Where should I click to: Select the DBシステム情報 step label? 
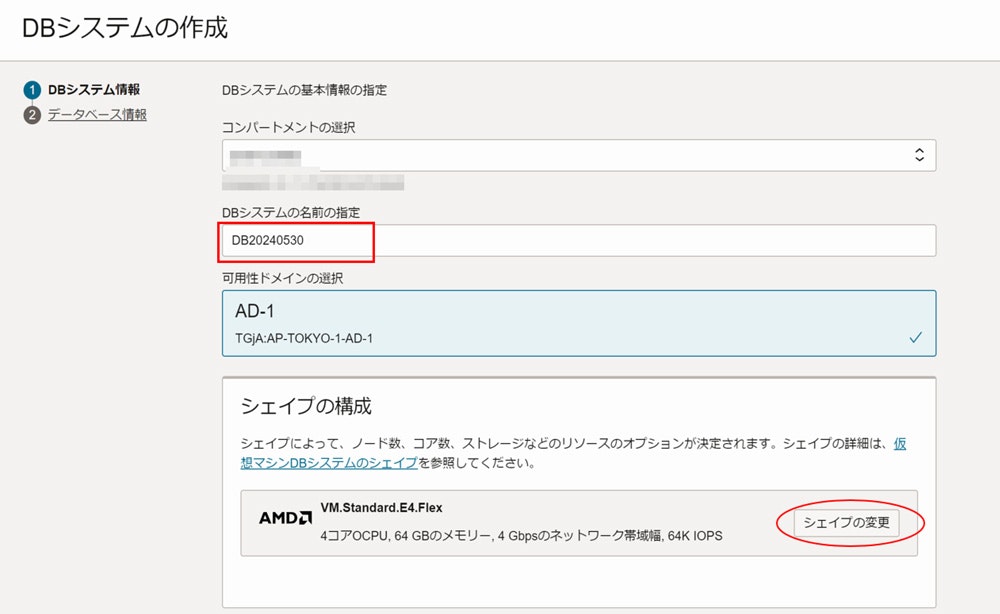click(94, 90)
